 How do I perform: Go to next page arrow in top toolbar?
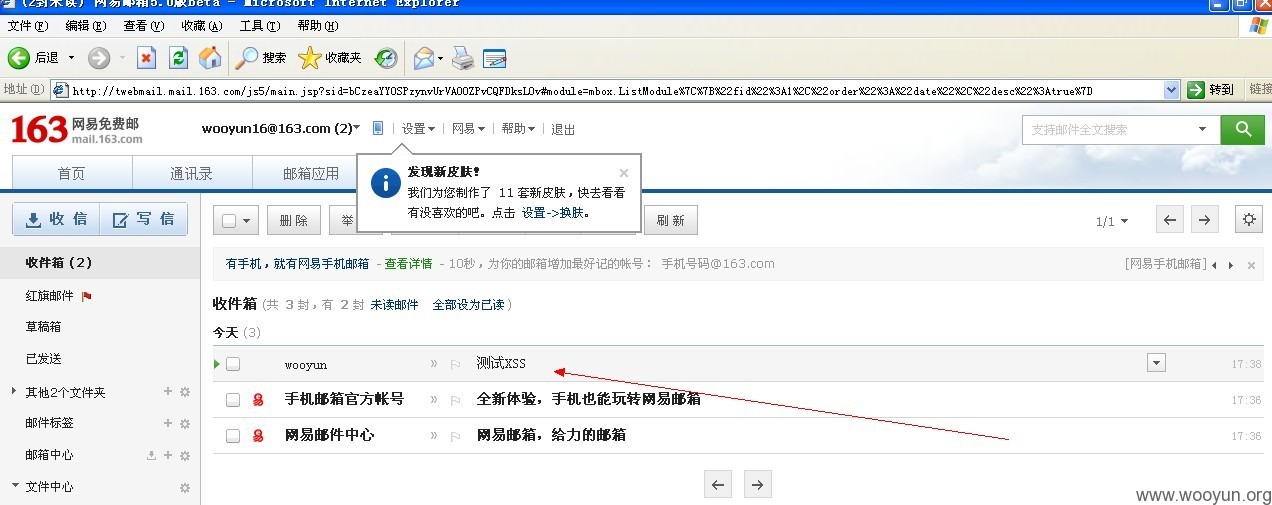(x=1205, y=220)
